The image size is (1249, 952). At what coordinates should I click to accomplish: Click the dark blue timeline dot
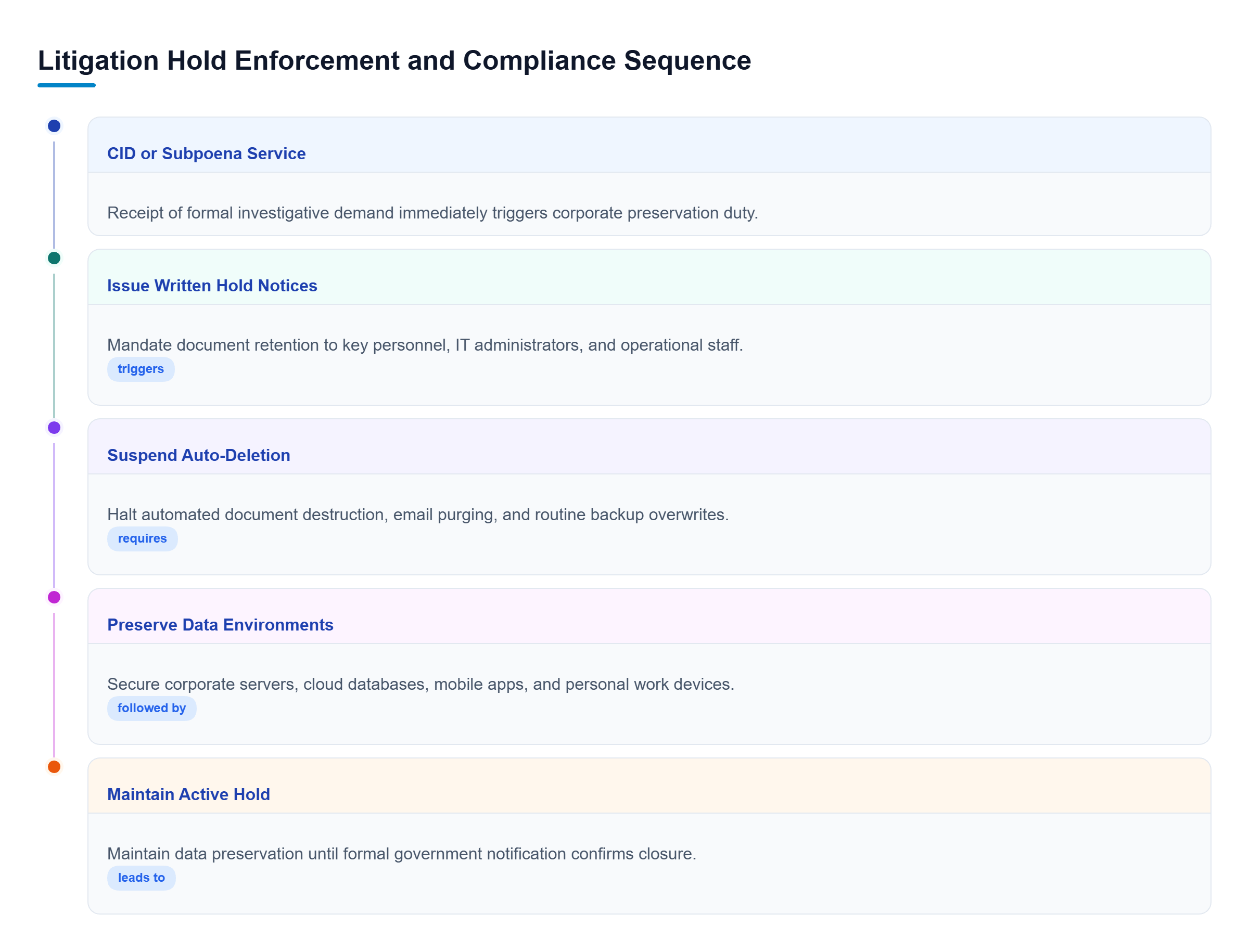(x=54, y=126)
